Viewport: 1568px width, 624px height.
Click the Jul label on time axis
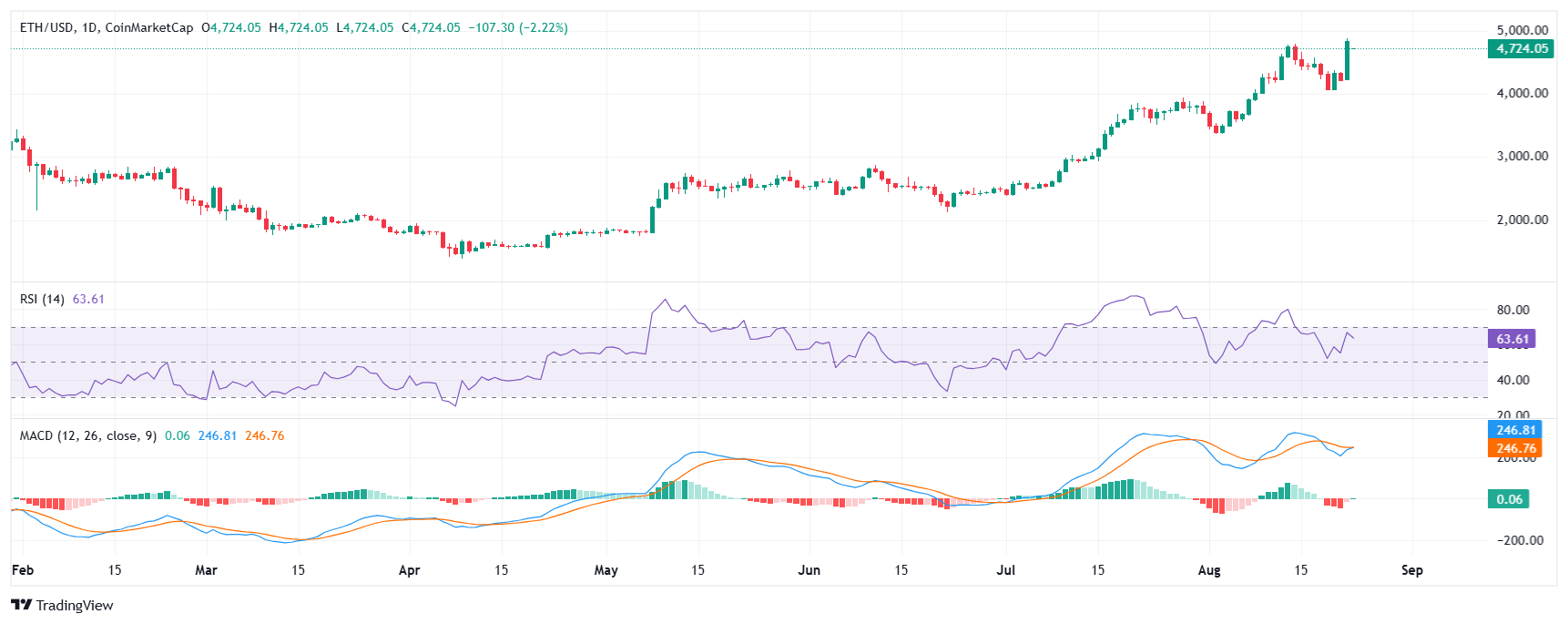pyautogui.click(x=1005, y=570)
